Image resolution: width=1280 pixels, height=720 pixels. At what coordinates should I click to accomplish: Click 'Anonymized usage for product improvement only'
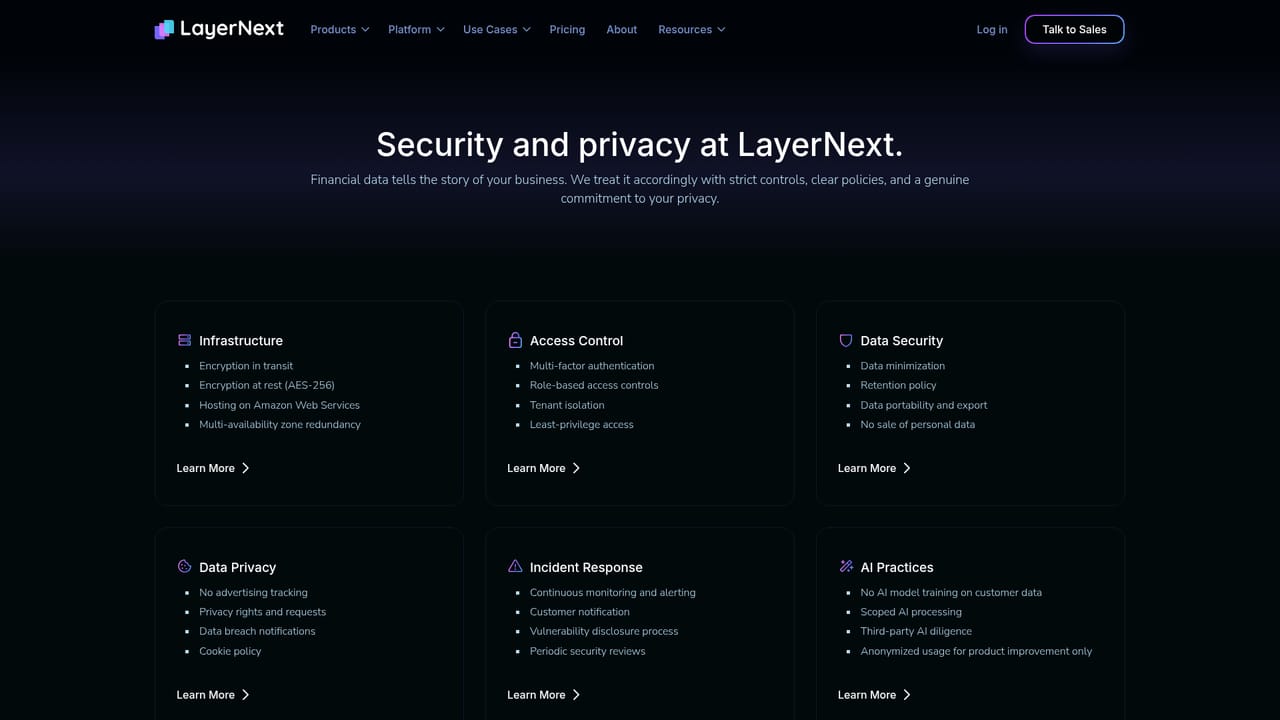click(976, 651)
